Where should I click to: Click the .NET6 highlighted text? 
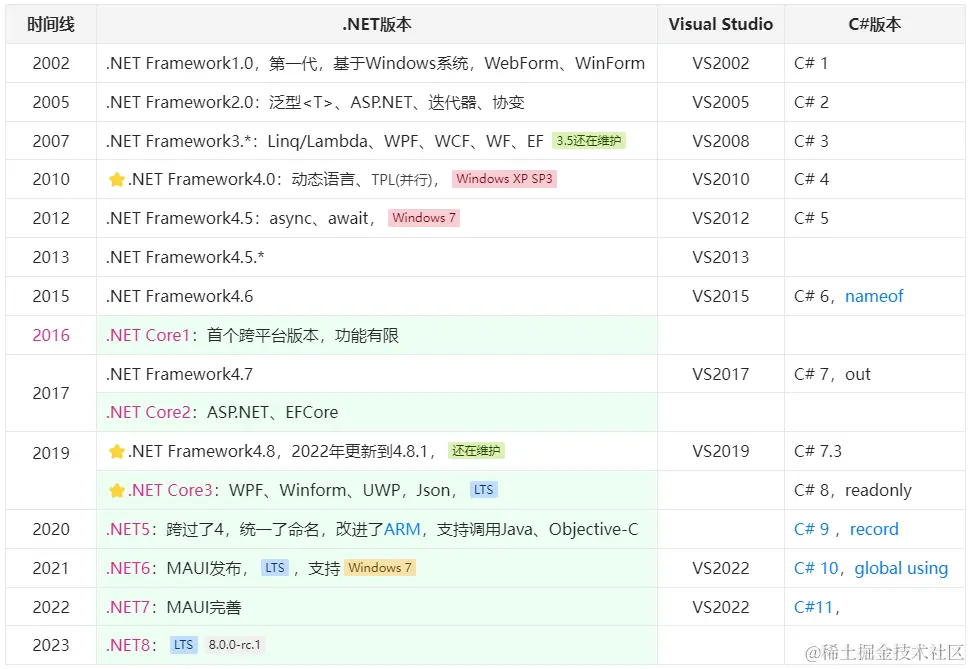pos(128,568)
